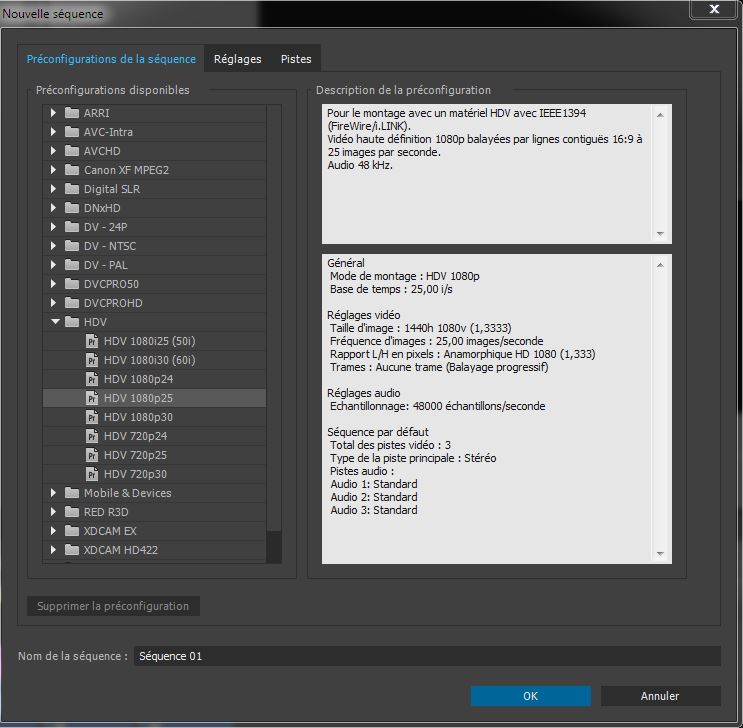Viewport: 743px width, 728px height.
Task: Select the HDV 1080i30 (60i) preset icon
Action: tap(92, 360)
